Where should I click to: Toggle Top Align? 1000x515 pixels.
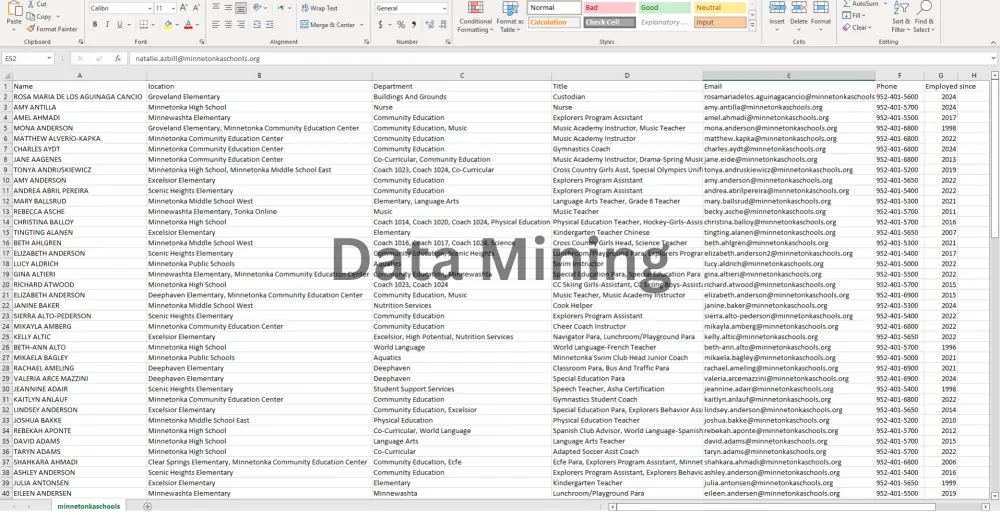pyautogui.click(x=216, y=8)
